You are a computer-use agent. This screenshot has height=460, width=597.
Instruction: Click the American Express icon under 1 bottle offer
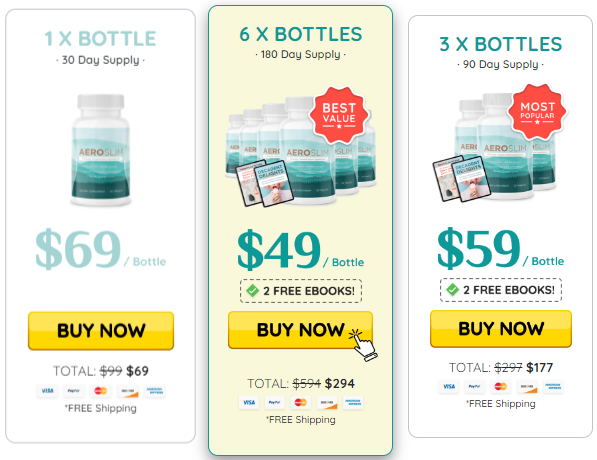coord(155,391)
